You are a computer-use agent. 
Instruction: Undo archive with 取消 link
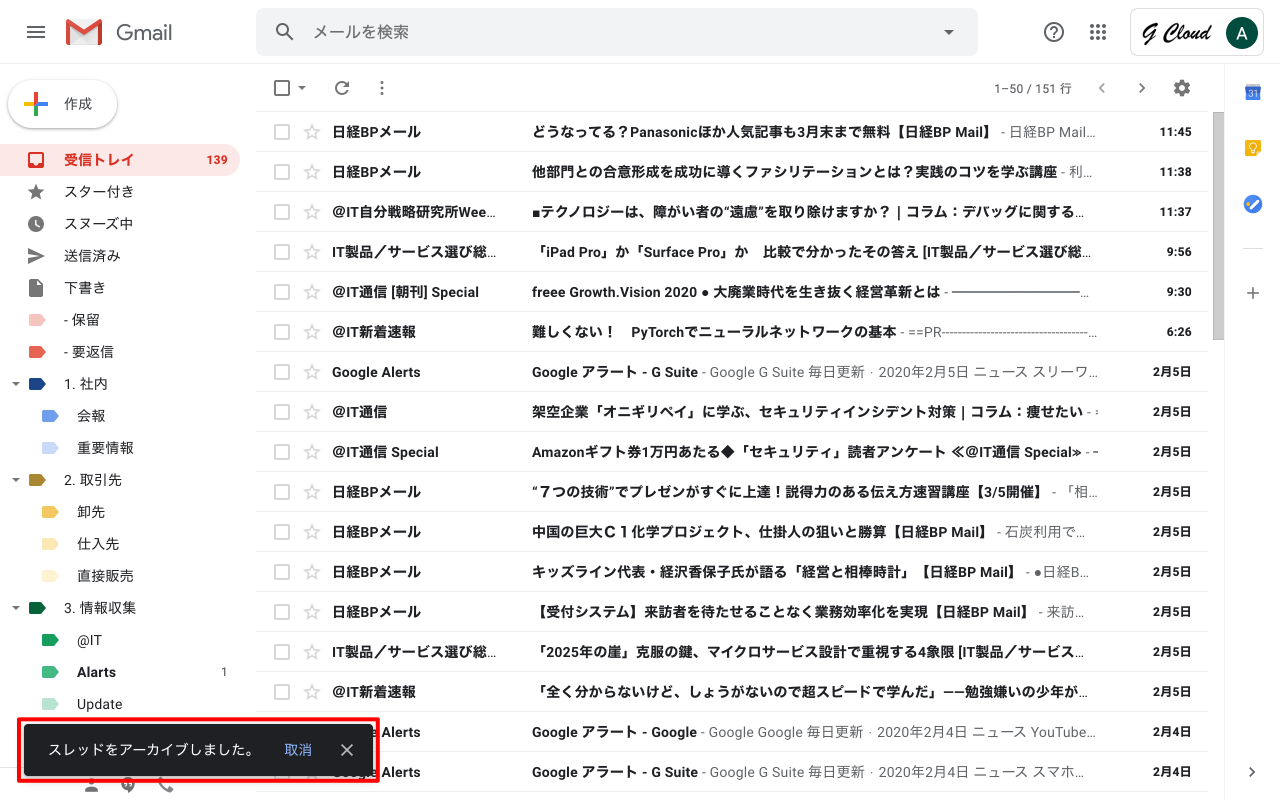(x=298, y=750)
